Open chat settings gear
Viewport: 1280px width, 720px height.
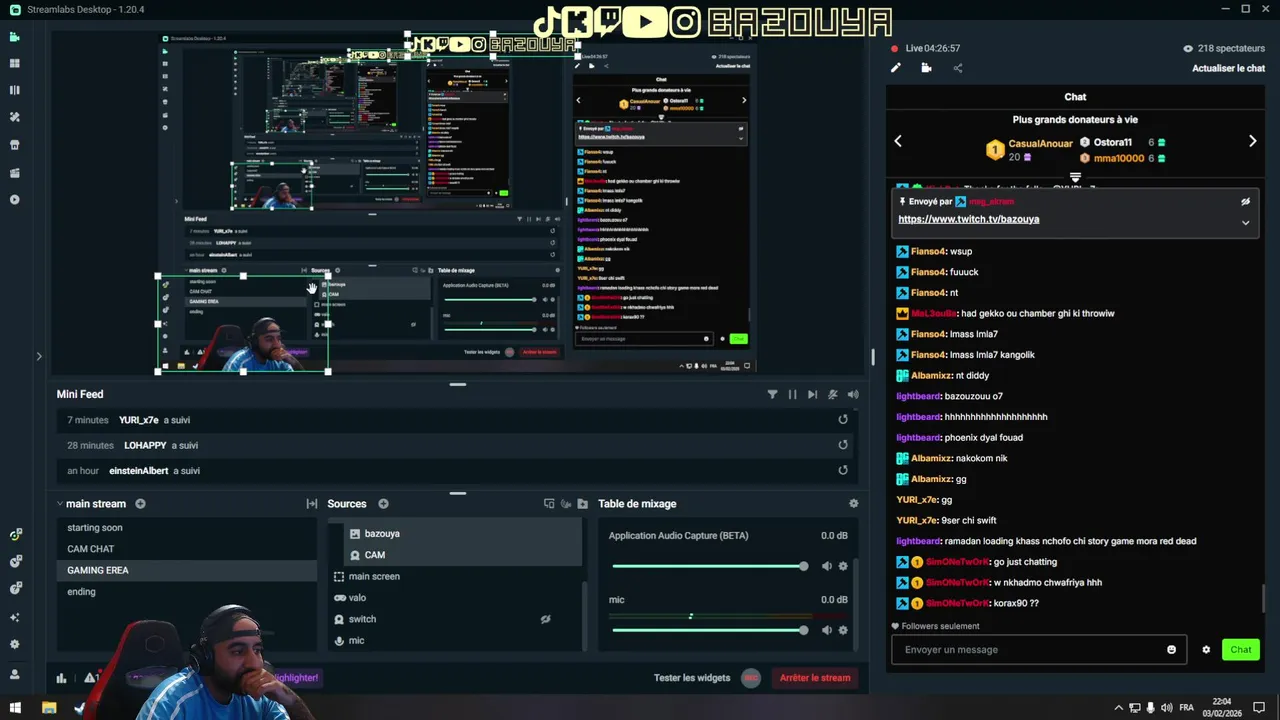(x=1205, y=650)
